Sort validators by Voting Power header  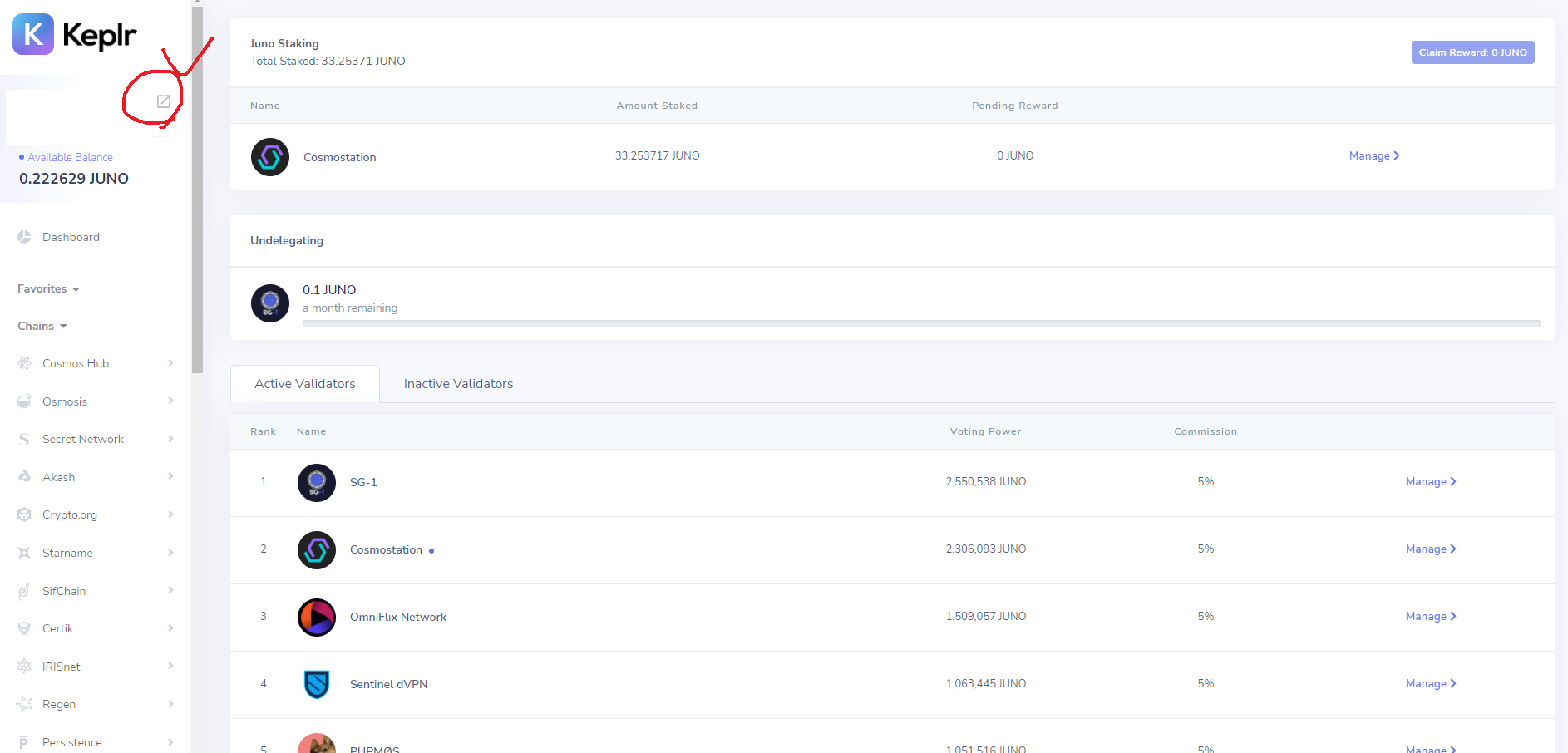[x=985, y=431]
